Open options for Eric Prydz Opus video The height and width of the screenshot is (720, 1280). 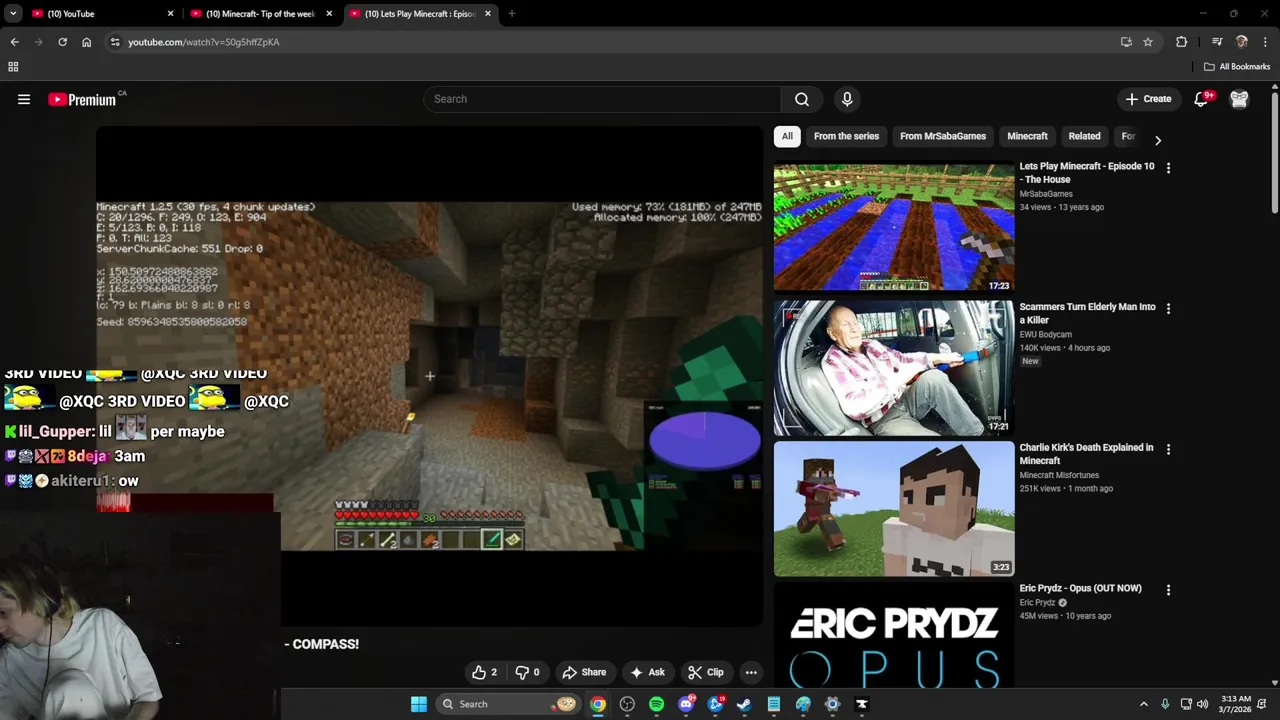tap(1168, 590)
